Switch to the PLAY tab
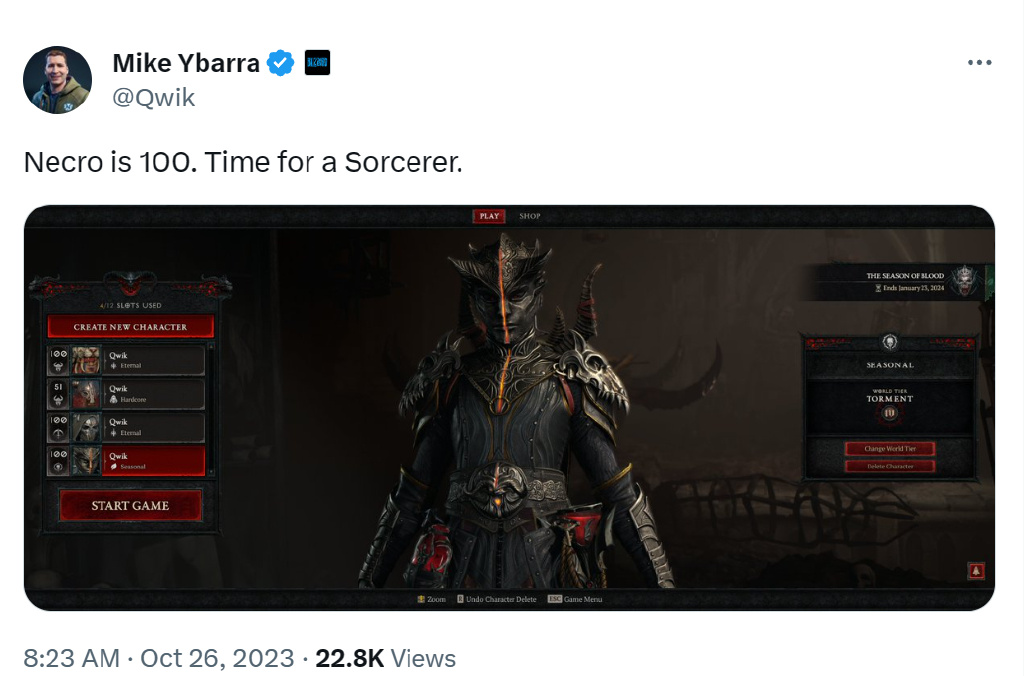 [x=489, y=216]
